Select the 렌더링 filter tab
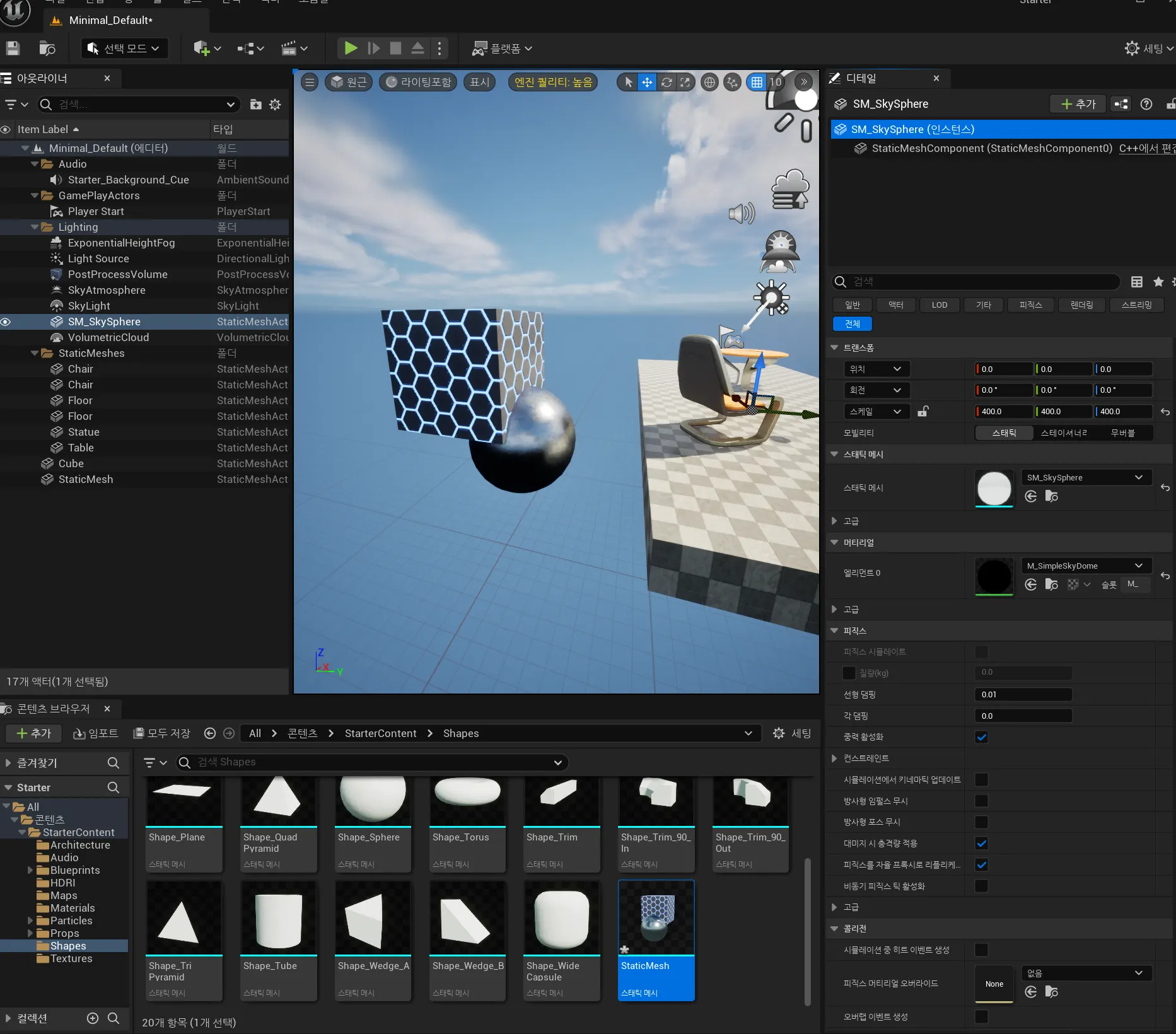The width and height of the screenshot is (1176, 1034). tap(1081, 305)
